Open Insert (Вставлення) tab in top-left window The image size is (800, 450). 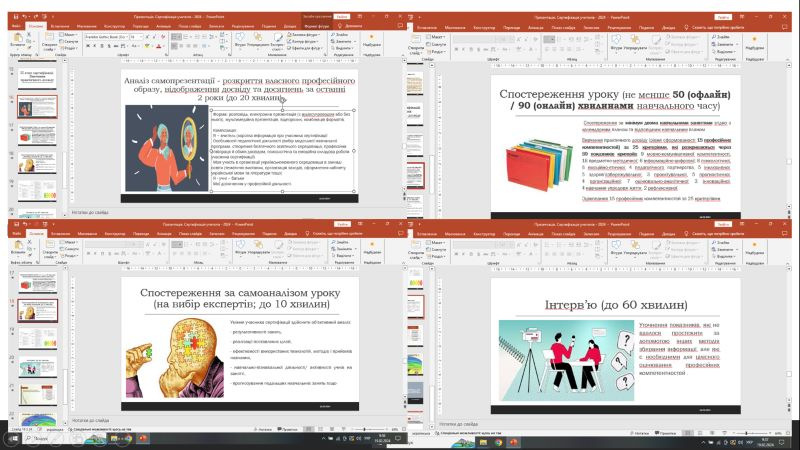pyautogui.click(x=60, y=26)
